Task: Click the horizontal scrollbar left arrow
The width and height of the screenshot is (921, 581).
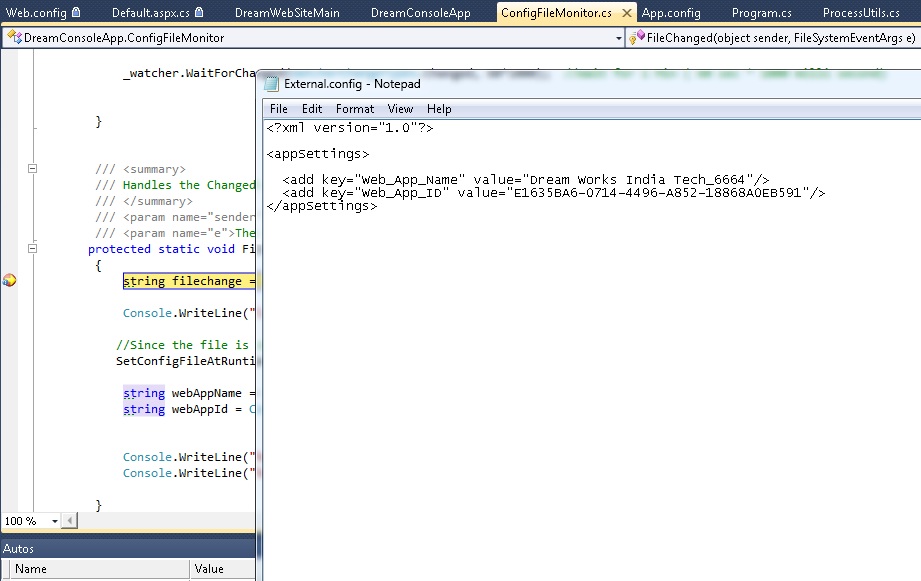Action: click(x=69, y=521)
